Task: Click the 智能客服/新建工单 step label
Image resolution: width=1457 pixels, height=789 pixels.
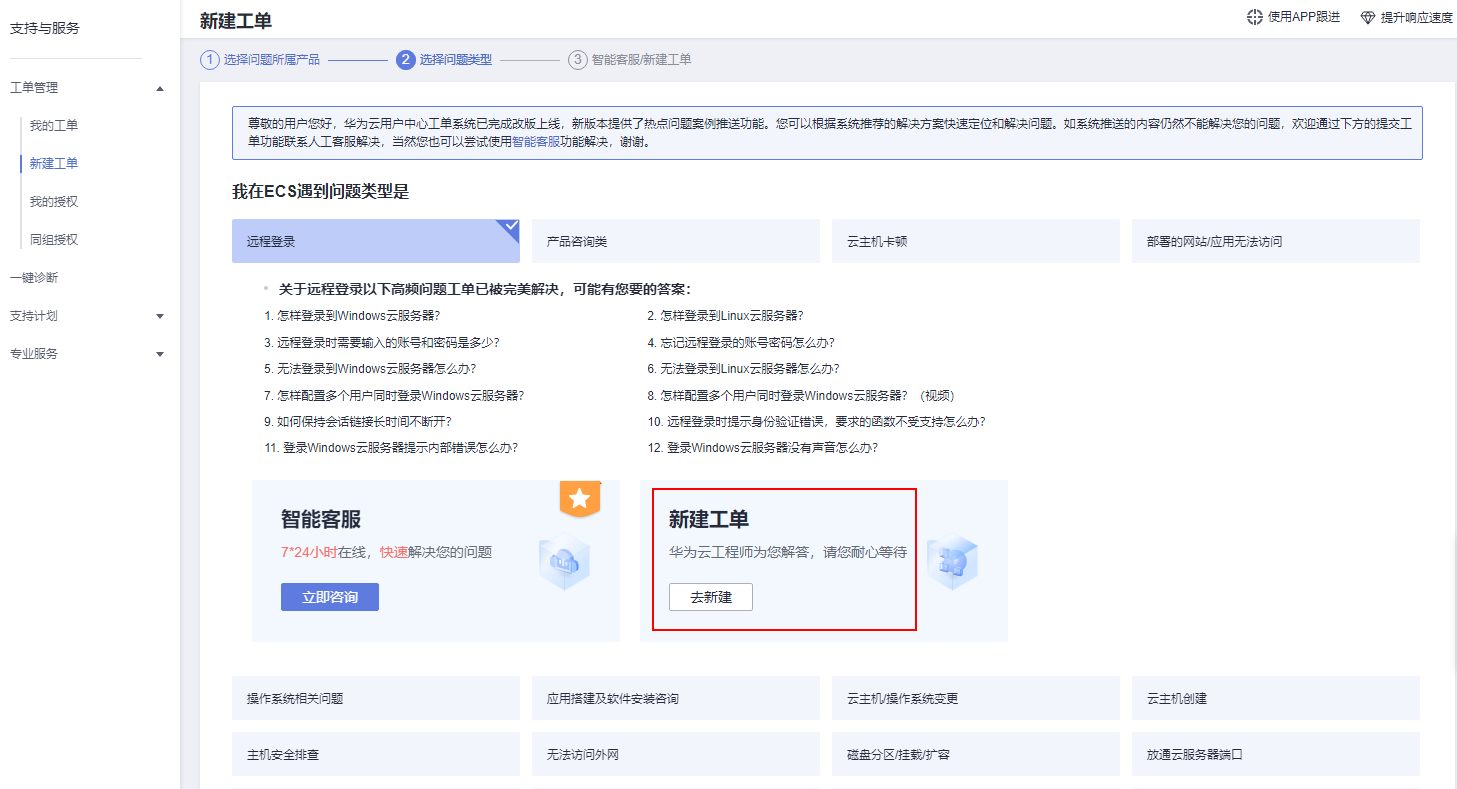Action: coord(641,60)
